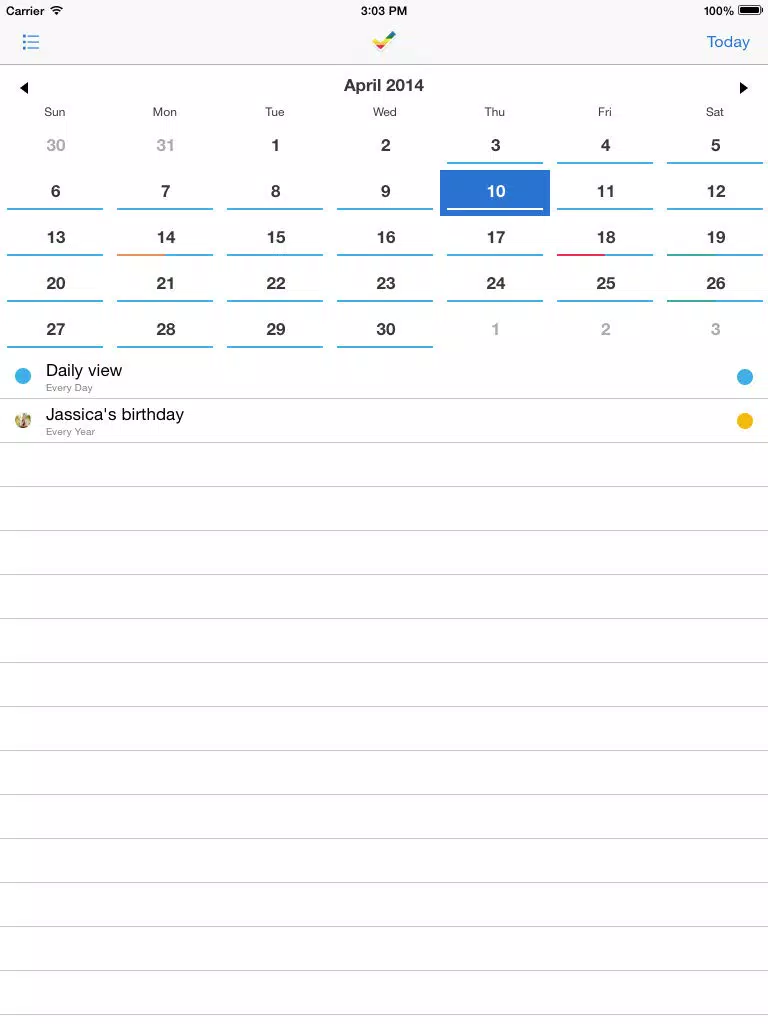Screen dimensions: 768x1024
Task: Go to next month arrow
Action: (743, 88)
